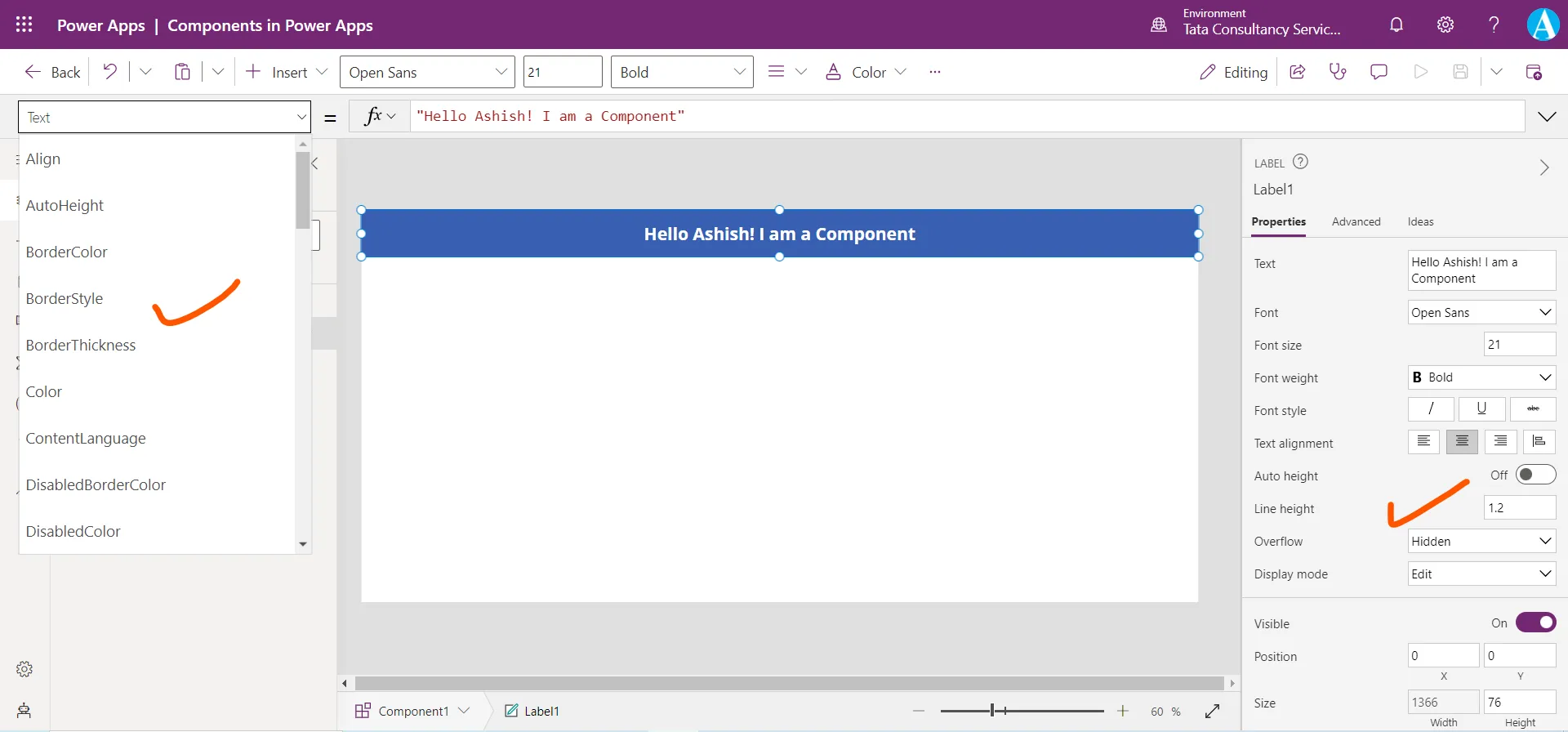
Task: Open the account avatar icon
Action: [1543, 25]
